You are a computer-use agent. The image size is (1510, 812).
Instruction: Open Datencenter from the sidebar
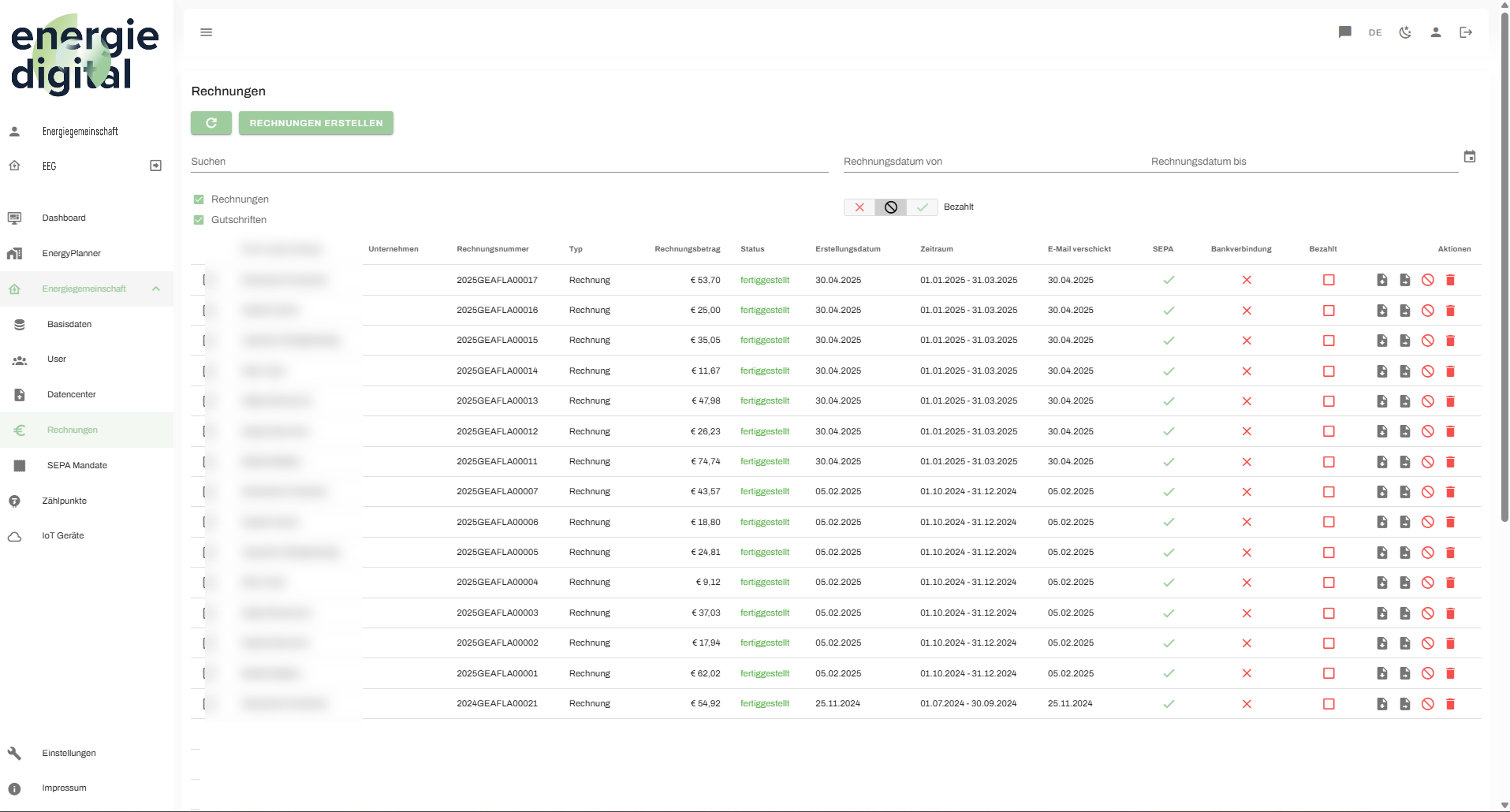click(71, 394)
